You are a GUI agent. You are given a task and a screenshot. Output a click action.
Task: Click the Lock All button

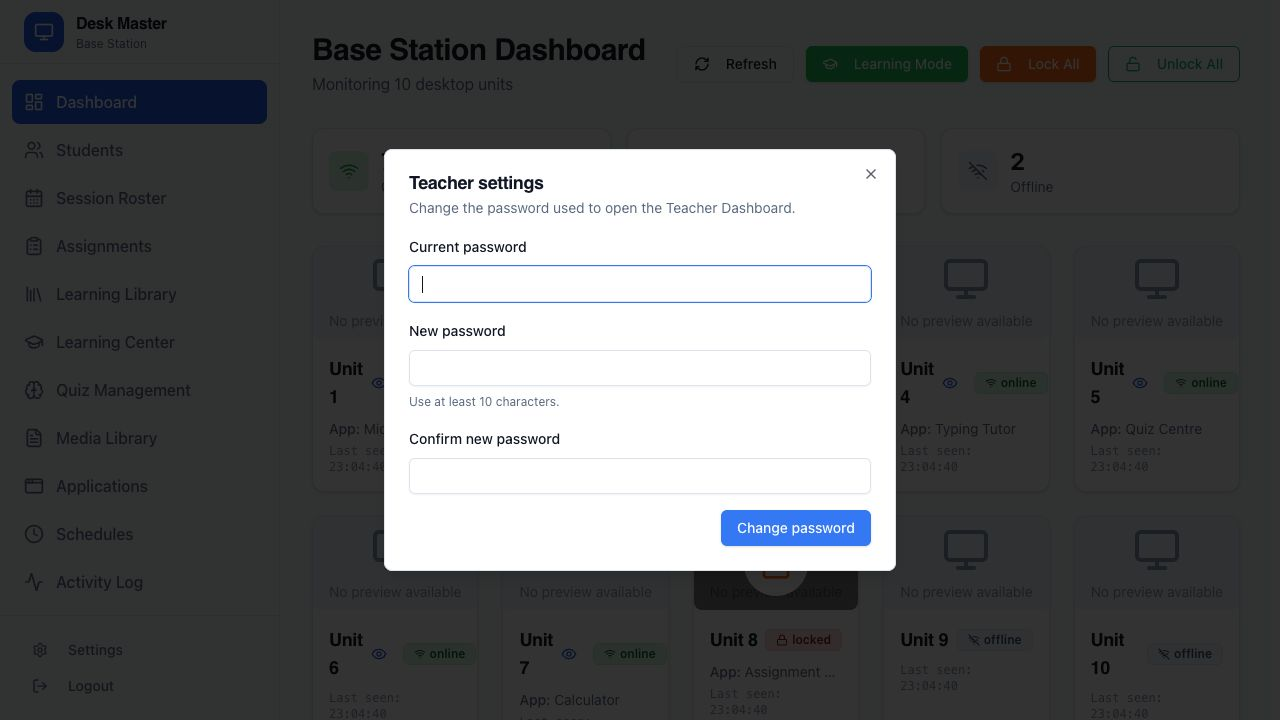coord(1038,64)
